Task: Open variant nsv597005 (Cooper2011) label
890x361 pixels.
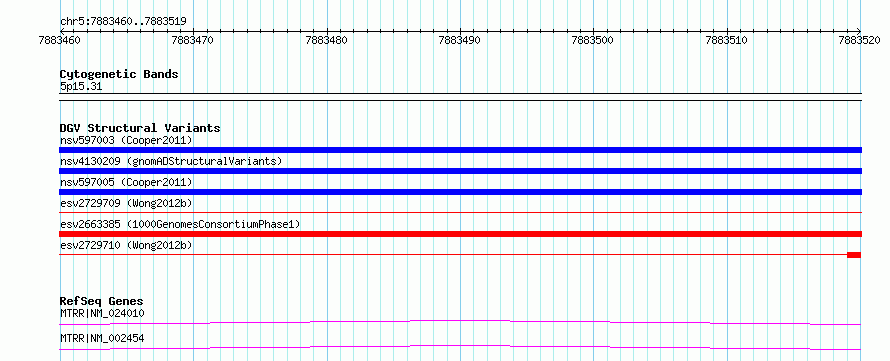Action: click(126, 182)
